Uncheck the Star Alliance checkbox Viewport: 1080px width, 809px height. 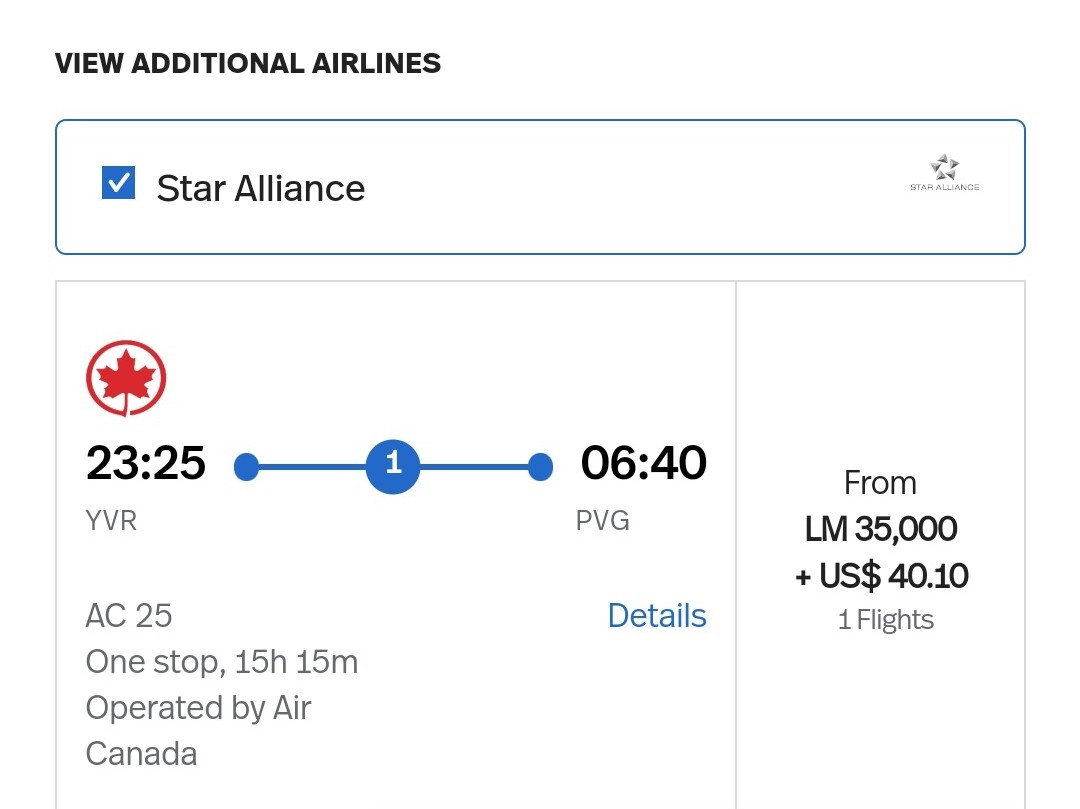tap(119, 183)
